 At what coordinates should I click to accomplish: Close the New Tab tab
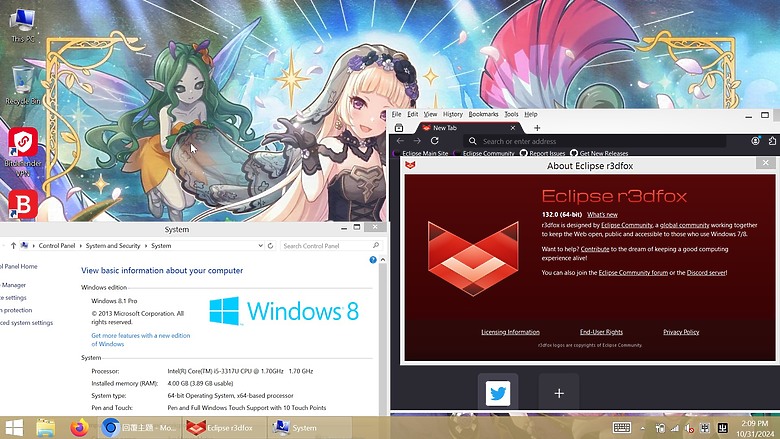pos(513,128)
